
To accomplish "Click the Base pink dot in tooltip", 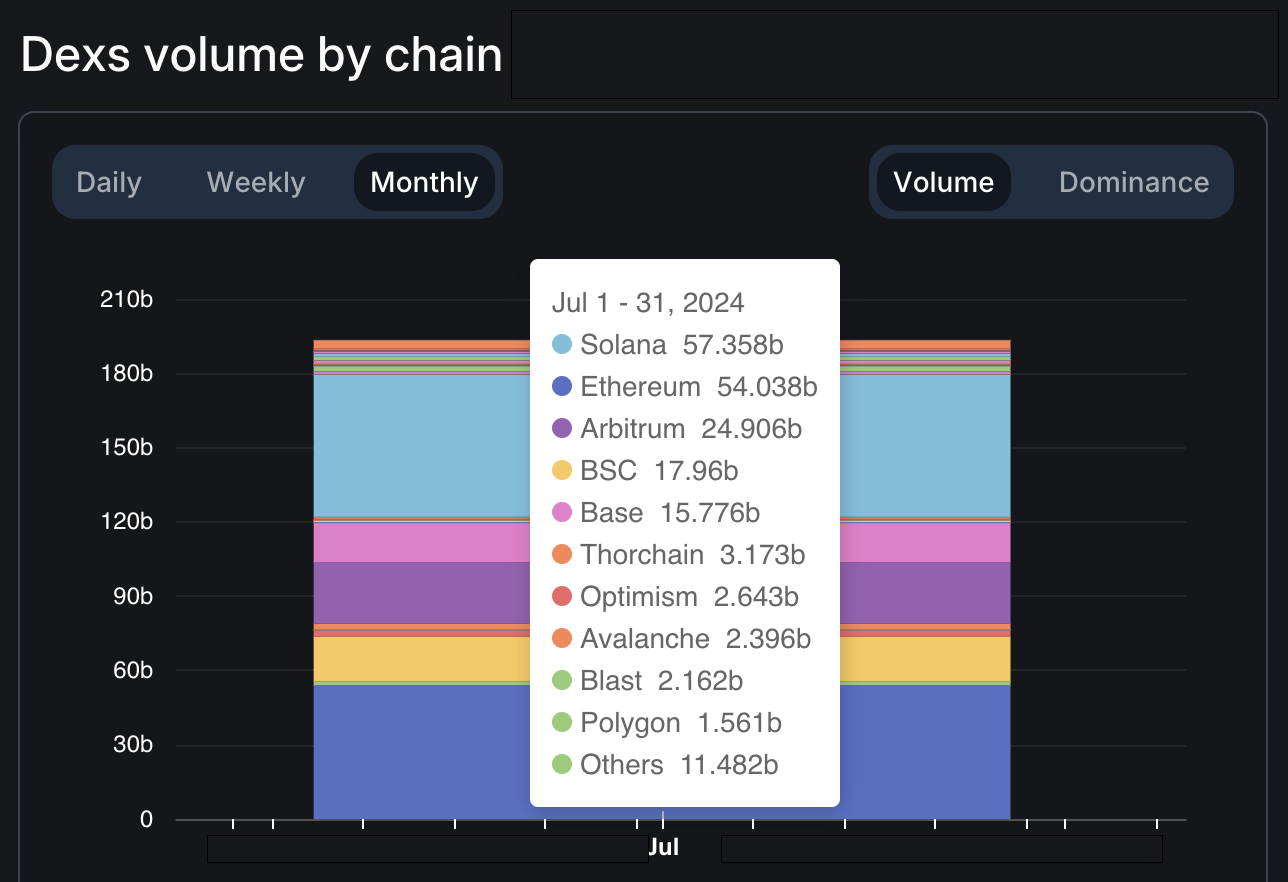I will (562, 513).
